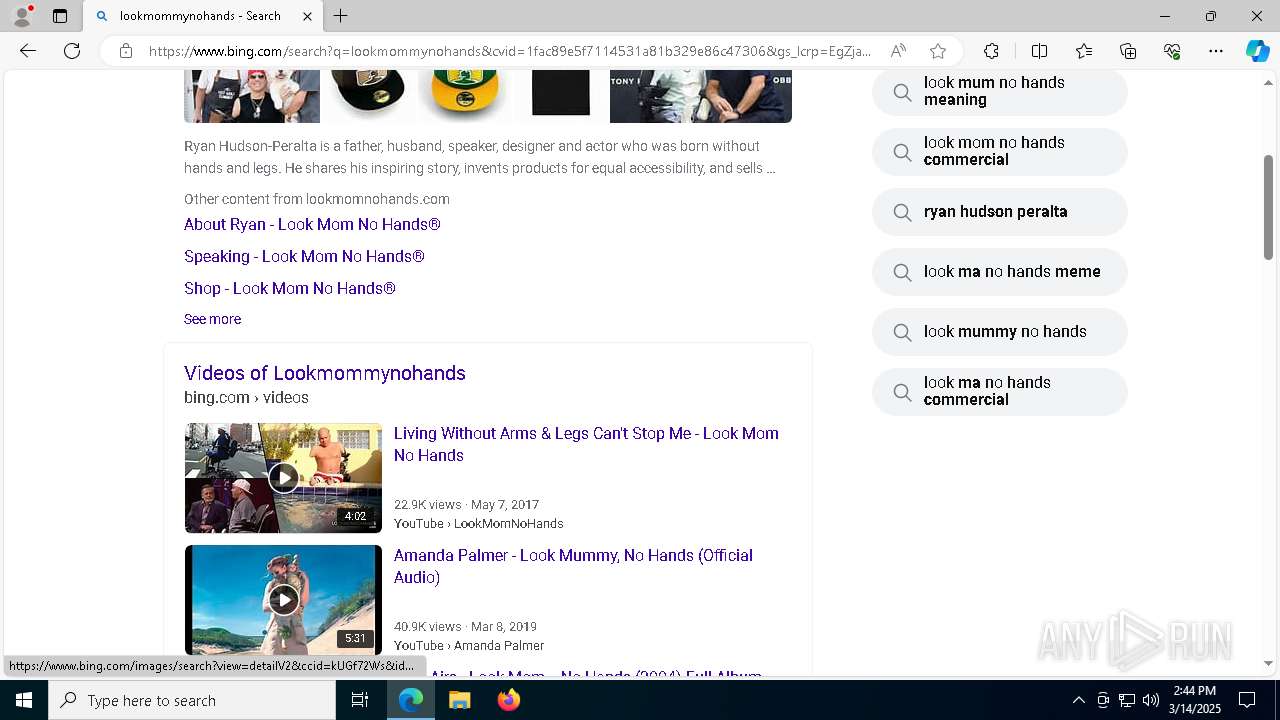Activate Read aloud in address bar
The width and height of the screenshot is (1280, 720).
(x=898, y=51)
